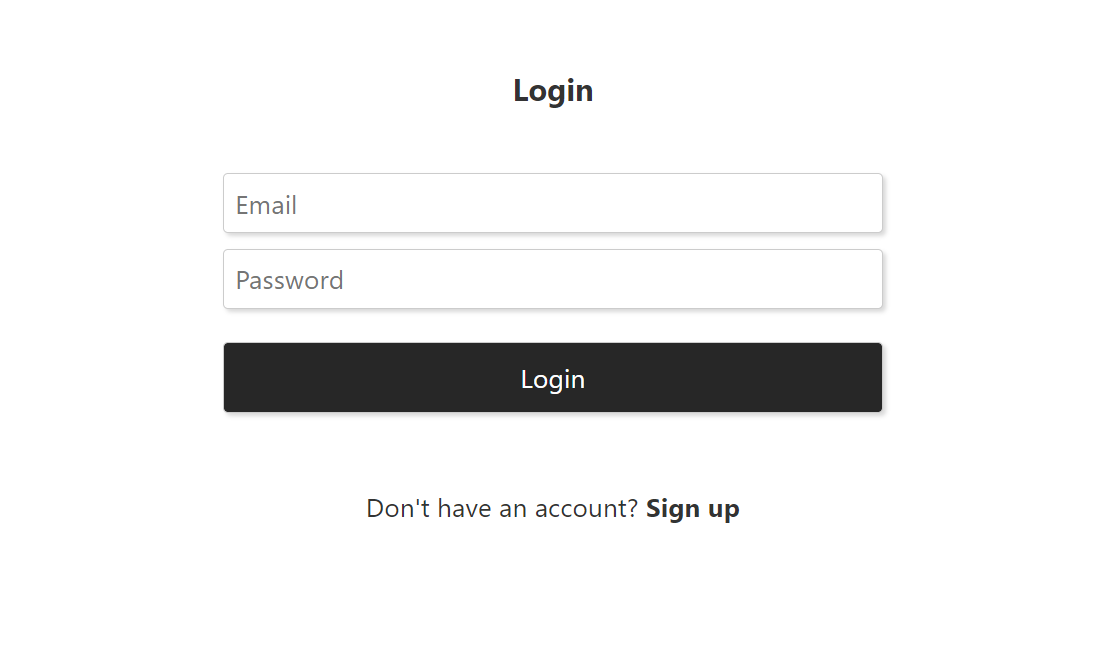Viewport: 1096px width, 654px height.
Task: Select the second form field labeled Password
Action: [553, 279]
